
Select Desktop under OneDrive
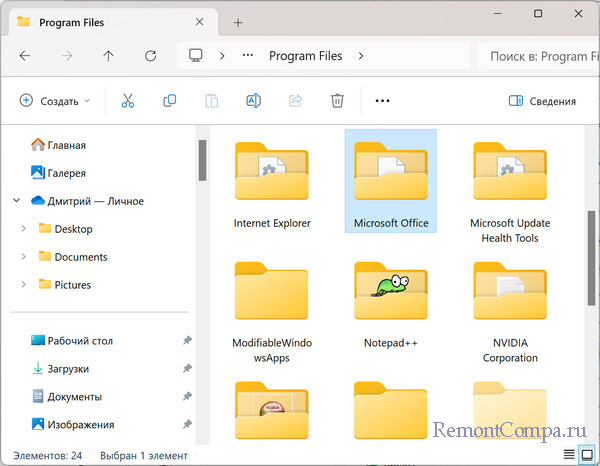click(x=66, y=229)
